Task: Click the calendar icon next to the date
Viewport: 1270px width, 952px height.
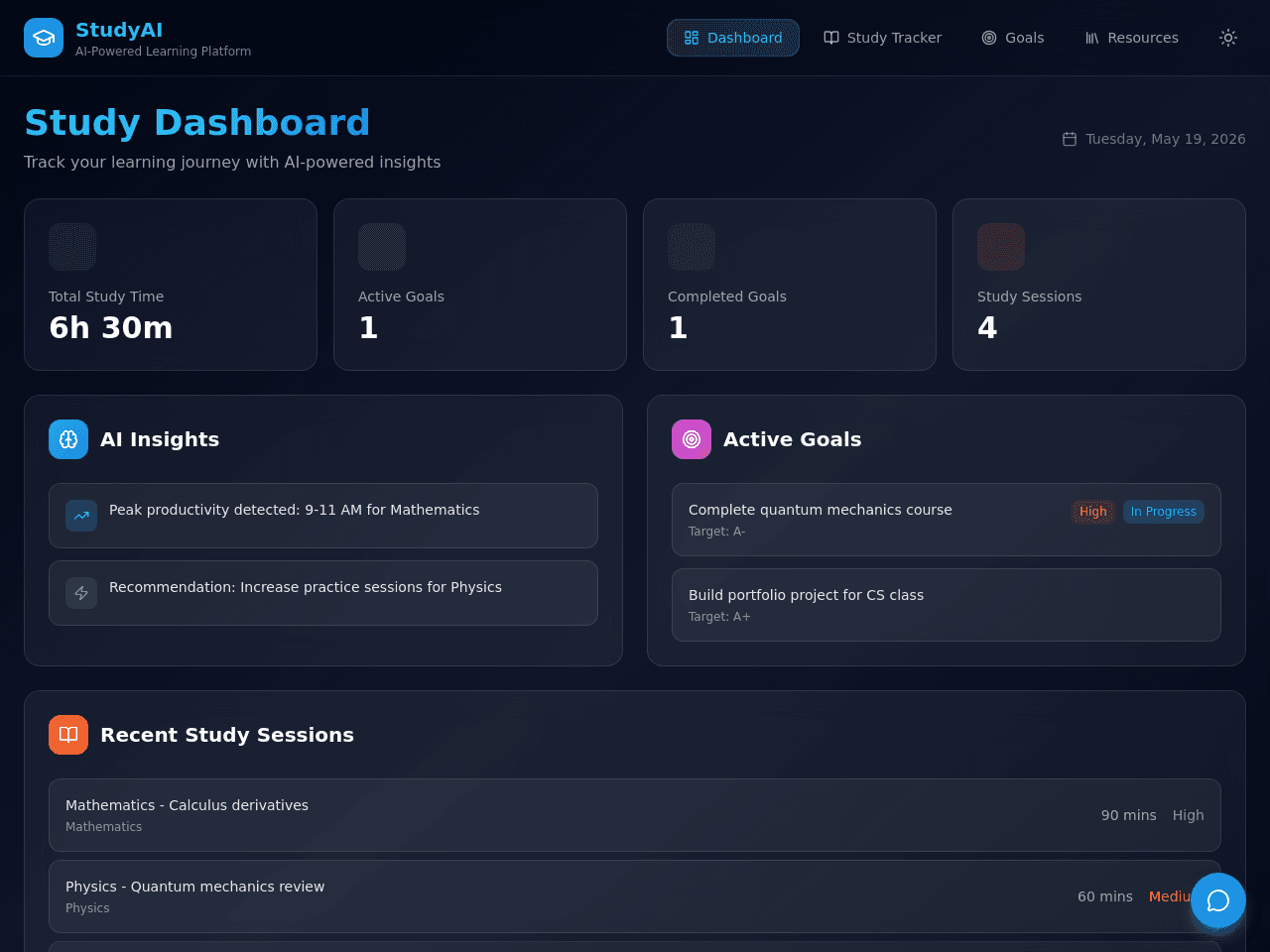Action: [1070, 139]
